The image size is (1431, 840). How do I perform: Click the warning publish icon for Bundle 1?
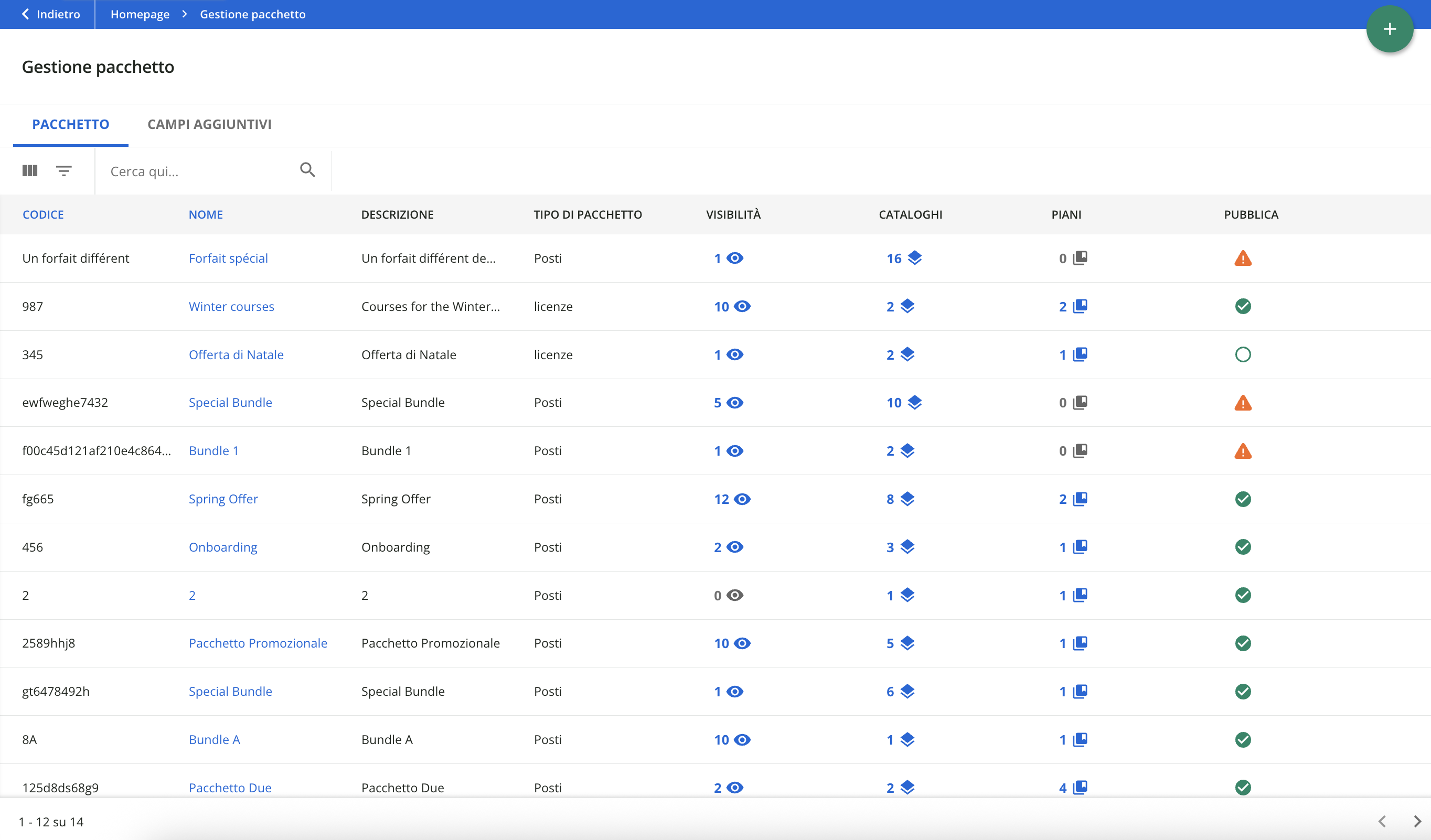(1243, 451)
